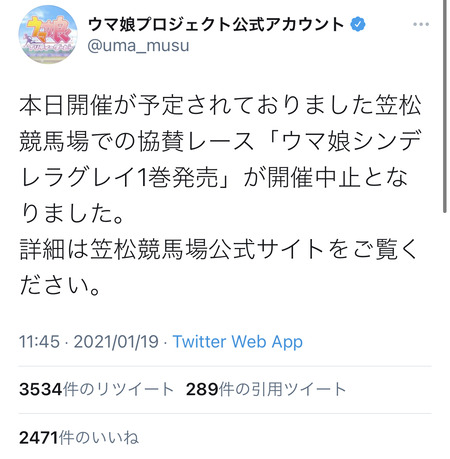Screen dimensions: 450x459
Task: Click the final ださい。 line of tweet
Action: click(x=60, y=285)
